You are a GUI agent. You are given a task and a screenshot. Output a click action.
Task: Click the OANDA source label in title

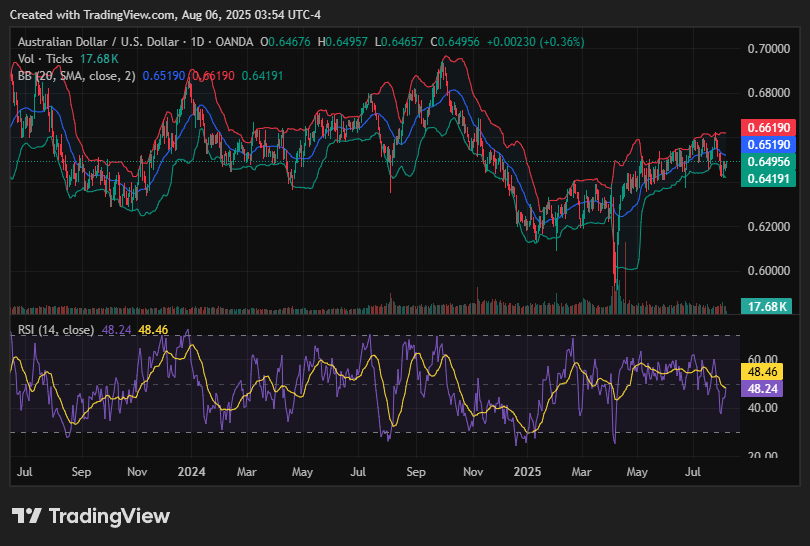(x=234, y=42)
